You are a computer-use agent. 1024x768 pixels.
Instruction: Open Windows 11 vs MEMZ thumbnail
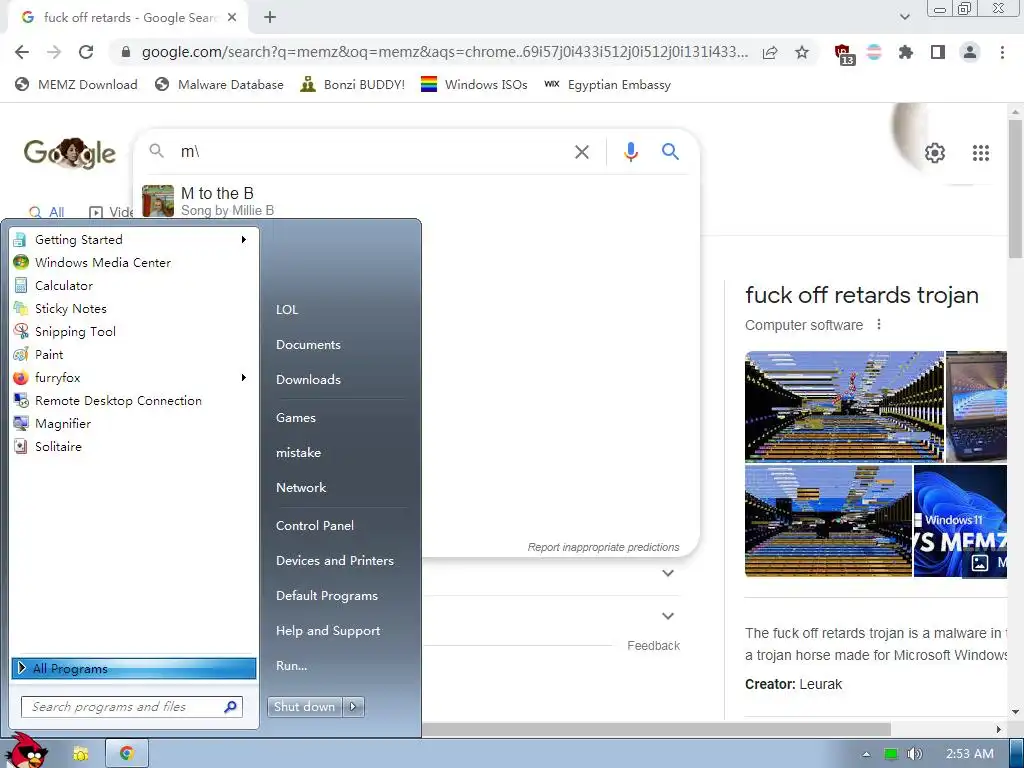(x=960, y=521)
